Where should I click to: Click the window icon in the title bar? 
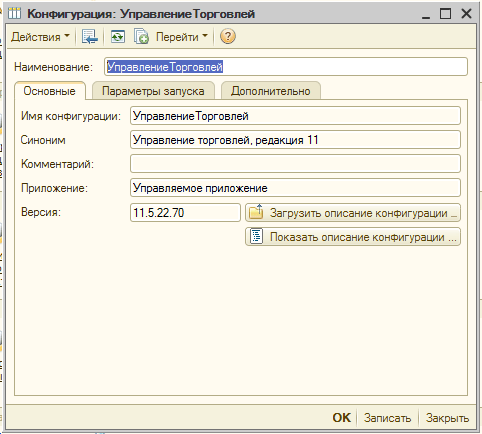tap(14, 14)
